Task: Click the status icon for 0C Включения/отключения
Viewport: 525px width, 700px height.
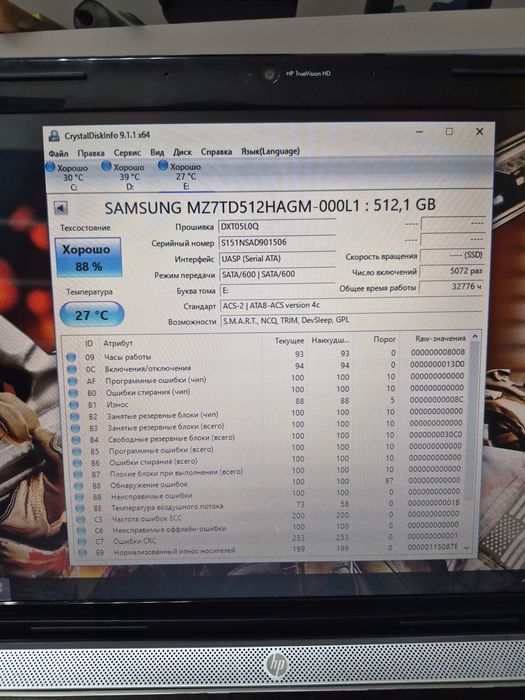Action: 72,369
